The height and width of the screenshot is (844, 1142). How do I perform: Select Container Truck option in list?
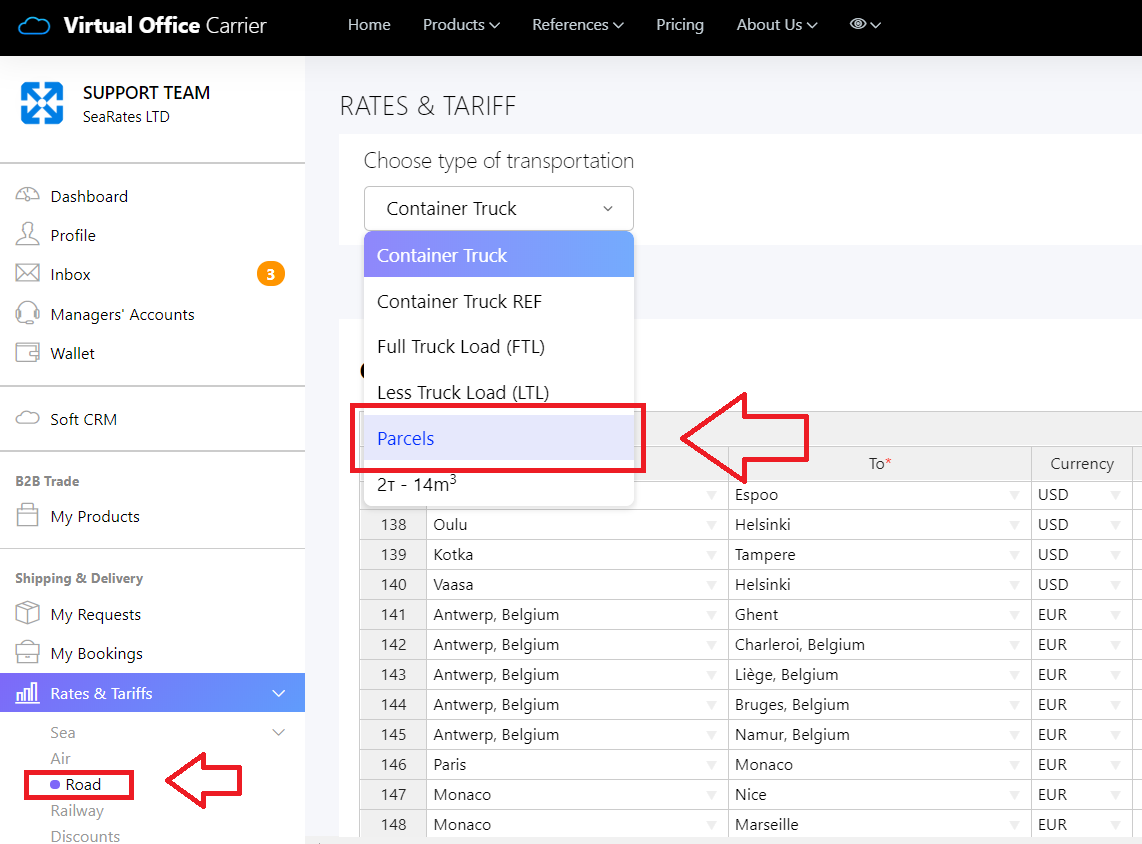pos(499,255)
